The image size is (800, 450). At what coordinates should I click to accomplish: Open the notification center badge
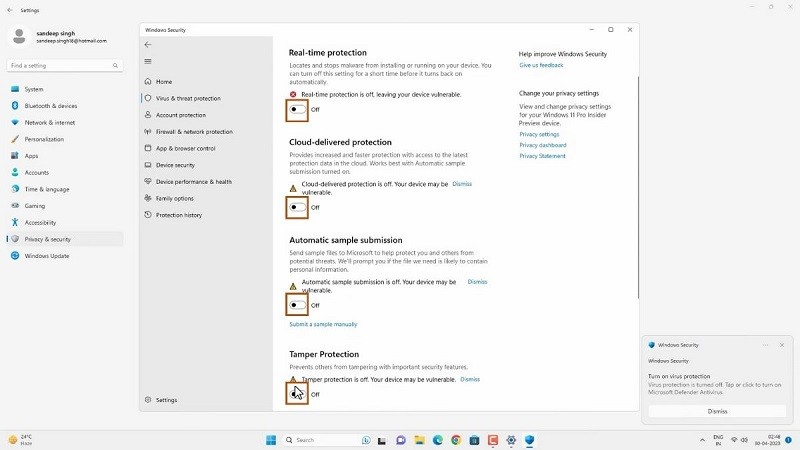[x=788, y=440]
